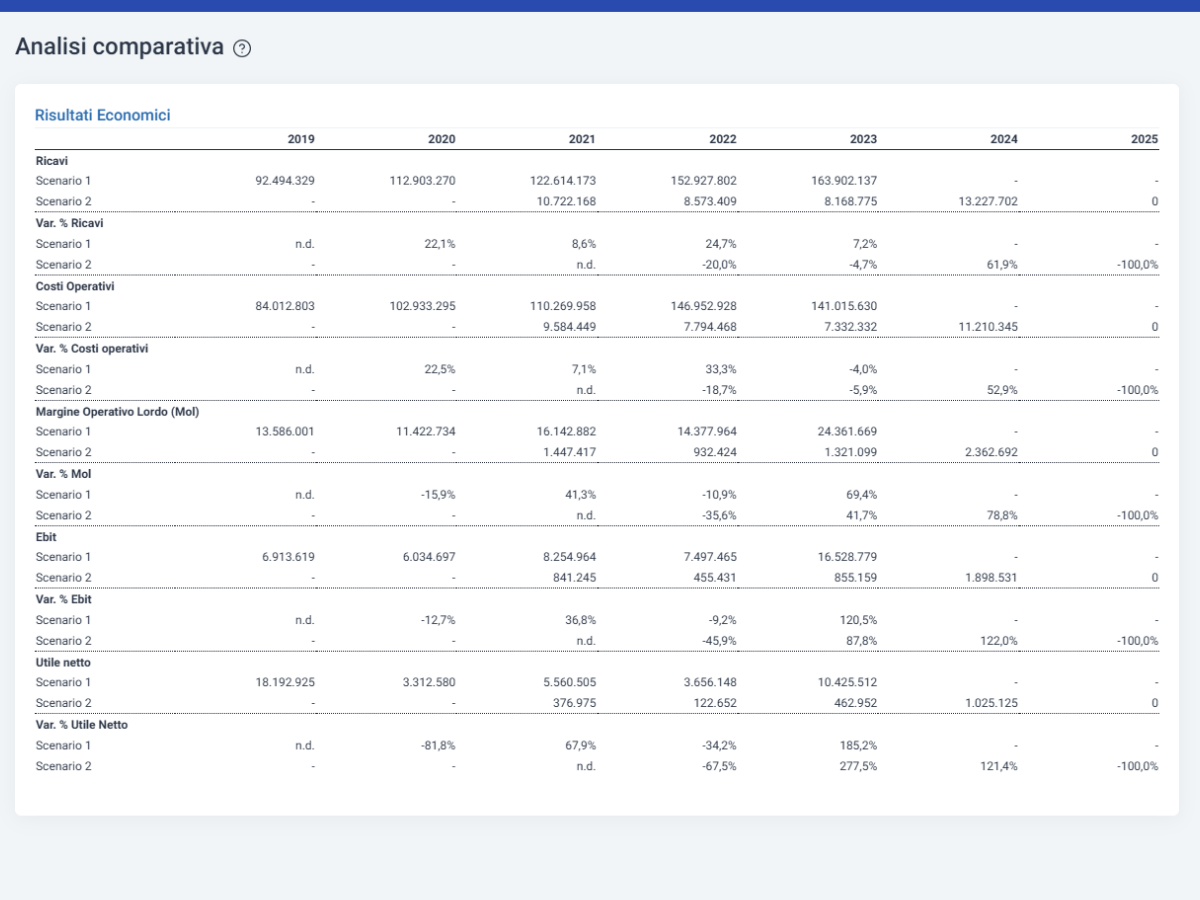Select the 2024 column header
Screen dimensions: 1200x900
click(1004, 139)
